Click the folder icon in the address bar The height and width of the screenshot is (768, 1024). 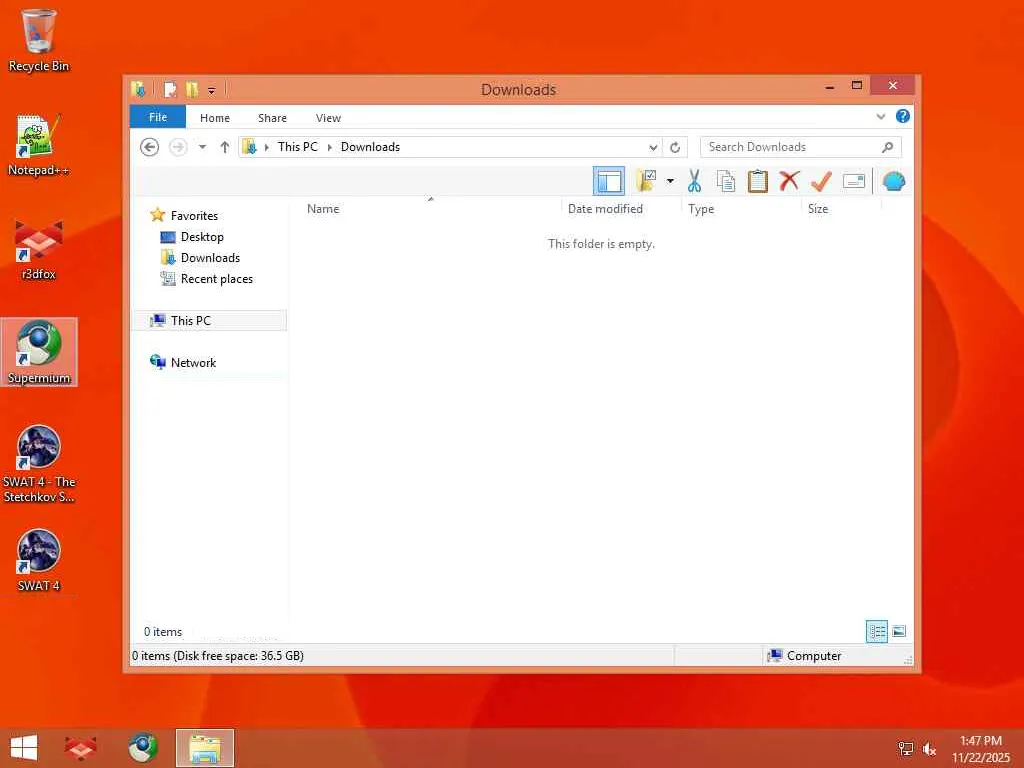click(x=249, y=147)
